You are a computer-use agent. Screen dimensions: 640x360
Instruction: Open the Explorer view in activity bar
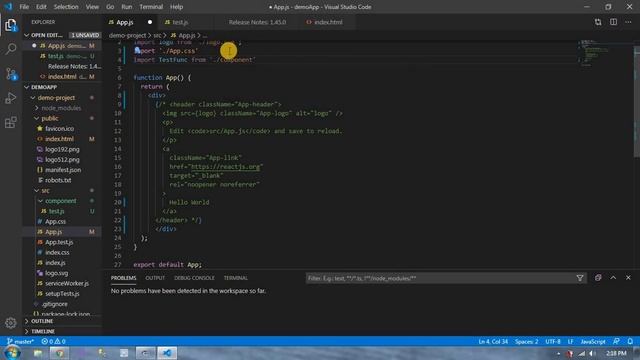click(x=11, y=25)
